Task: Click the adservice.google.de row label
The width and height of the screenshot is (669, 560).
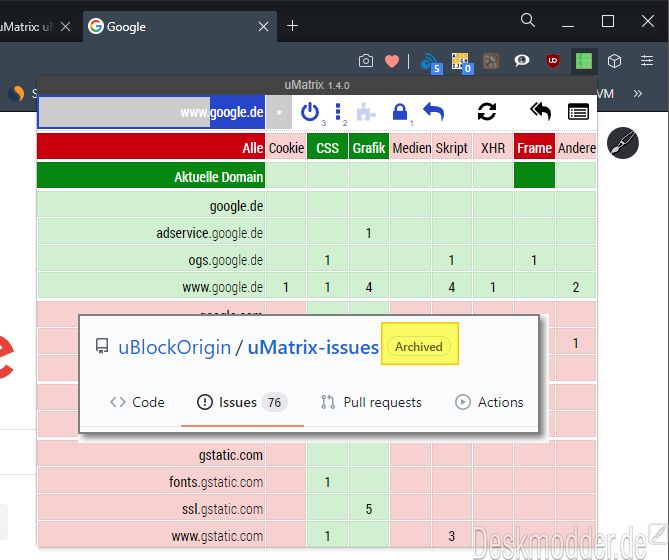Action: pos(151,232)
